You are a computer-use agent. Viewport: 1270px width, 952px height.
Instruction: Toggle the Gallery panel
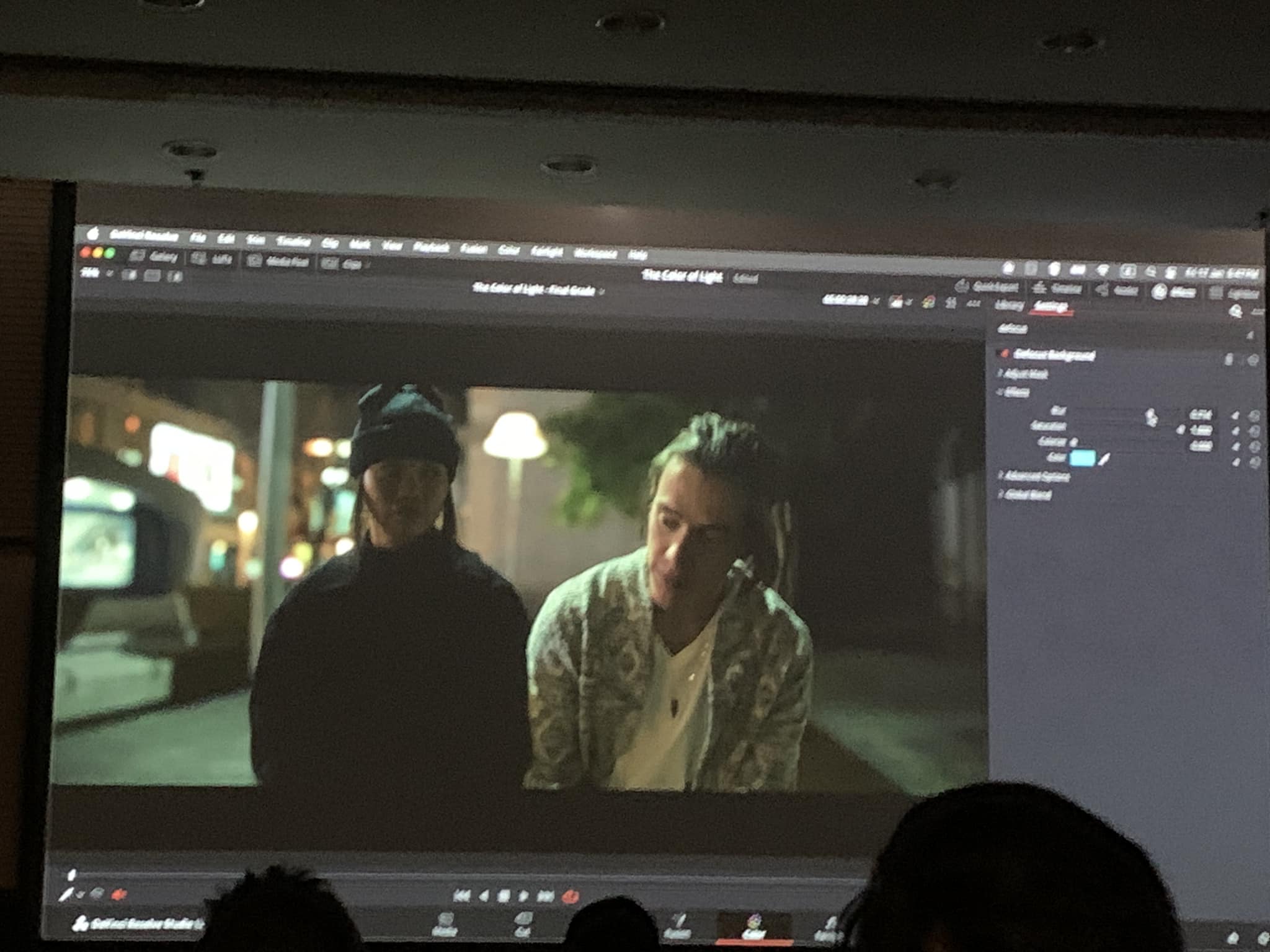155,257
